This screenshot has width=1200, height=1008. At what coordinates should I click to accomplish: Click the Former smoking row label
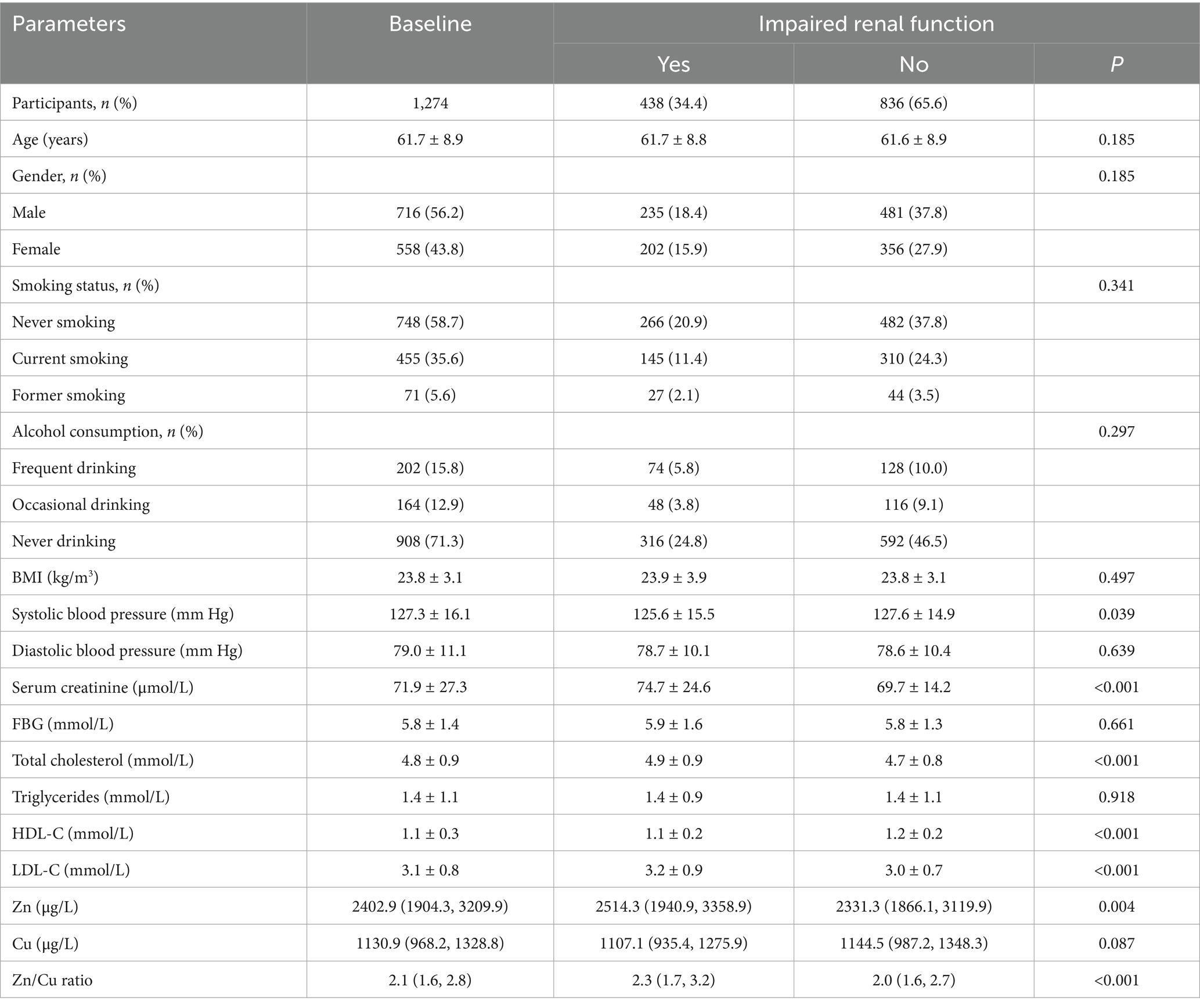[69, 395]
